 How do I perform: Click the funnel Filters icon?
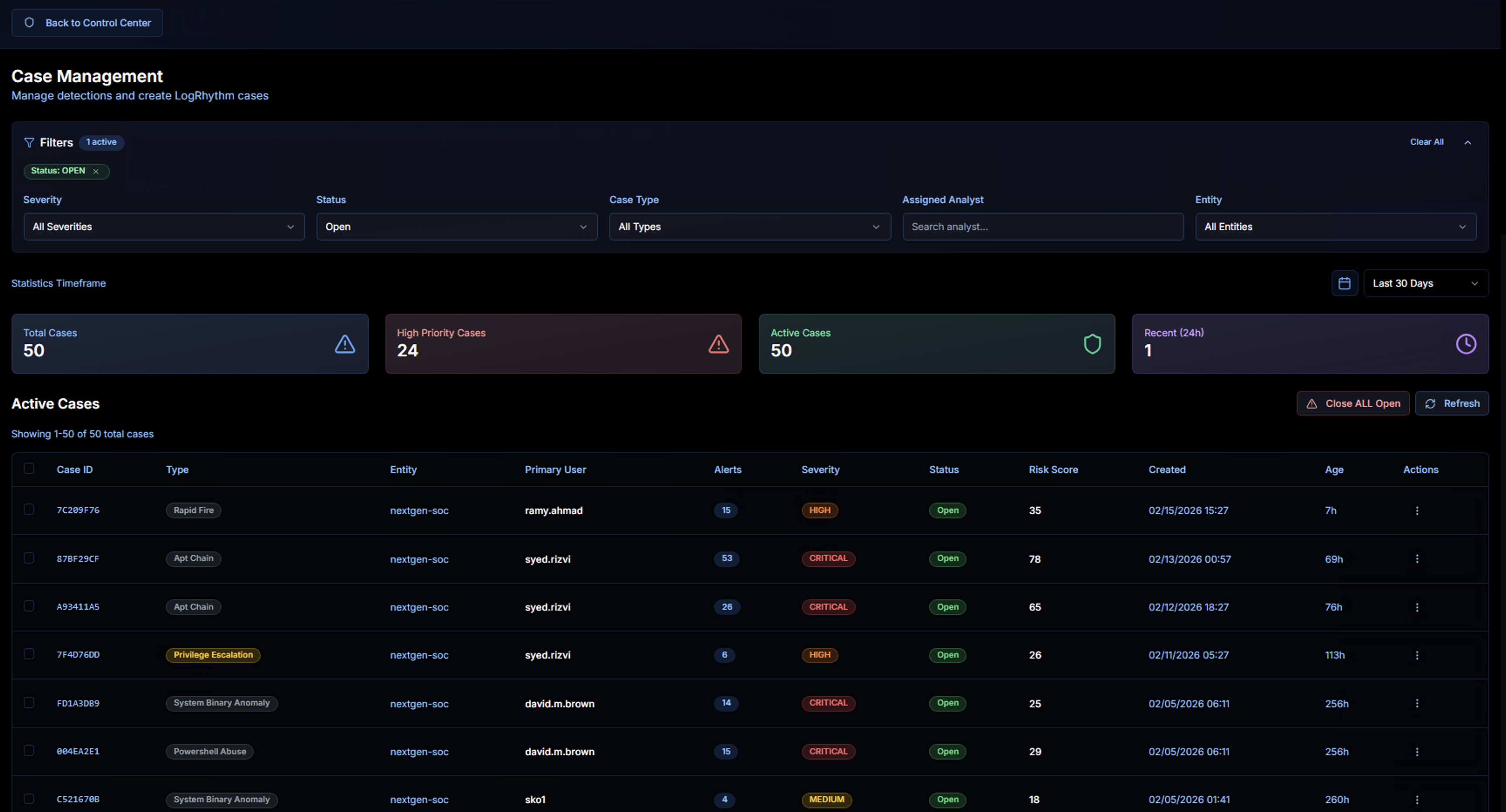(x=29, y=142)
